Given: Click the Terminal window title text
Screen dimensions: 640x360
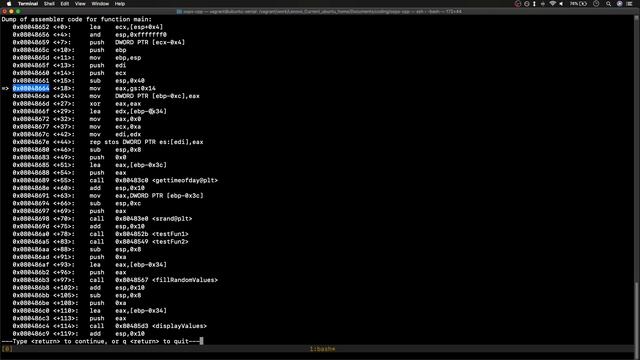Looking at the screenshot, I should pos(322,11).
